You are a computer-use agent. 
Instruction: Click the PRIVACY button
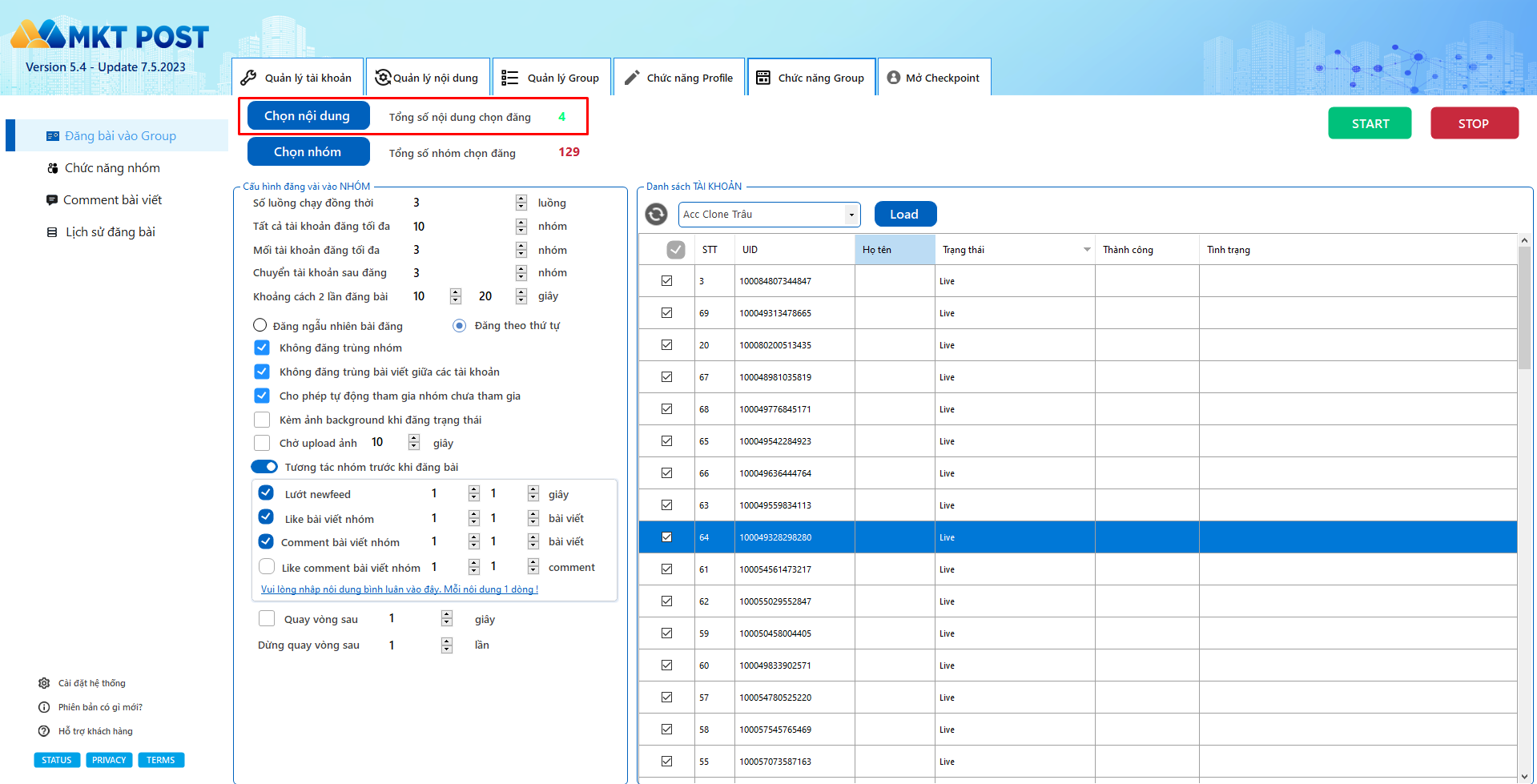(109, 760)
